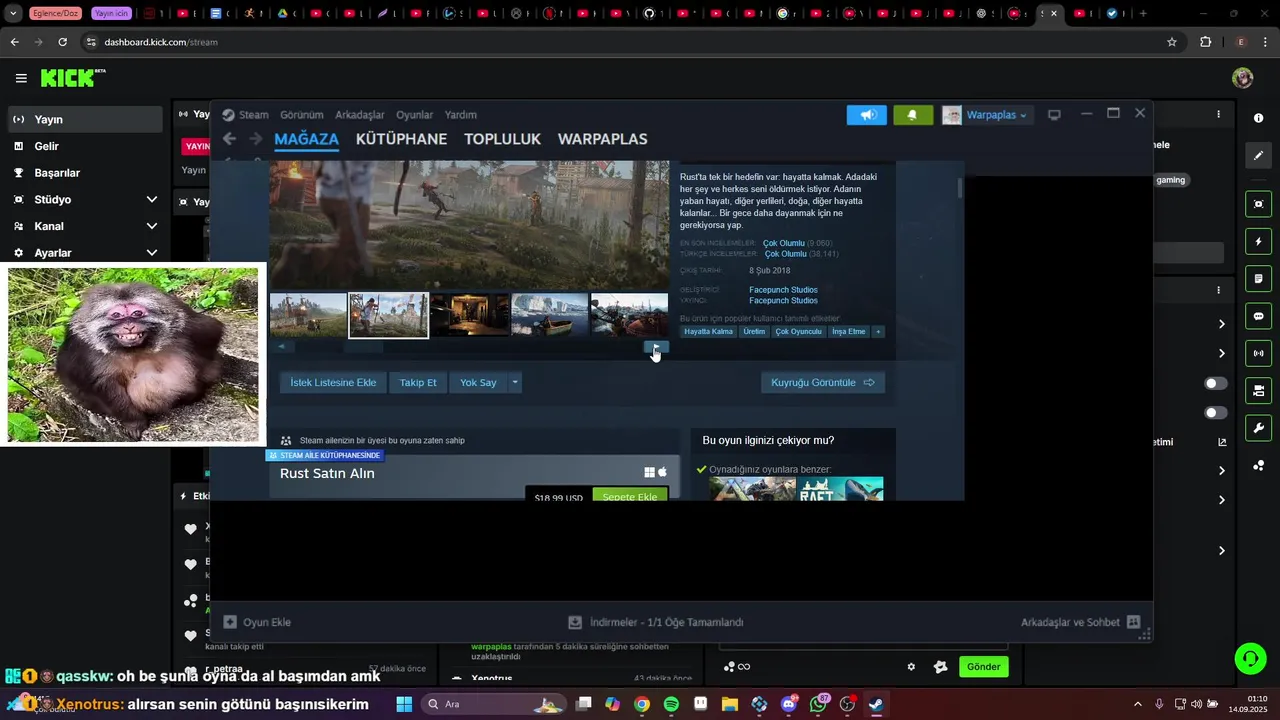
Task: Click the chat bubble icon in Kick's right toolbar
Action: (x=1258, y=316)
